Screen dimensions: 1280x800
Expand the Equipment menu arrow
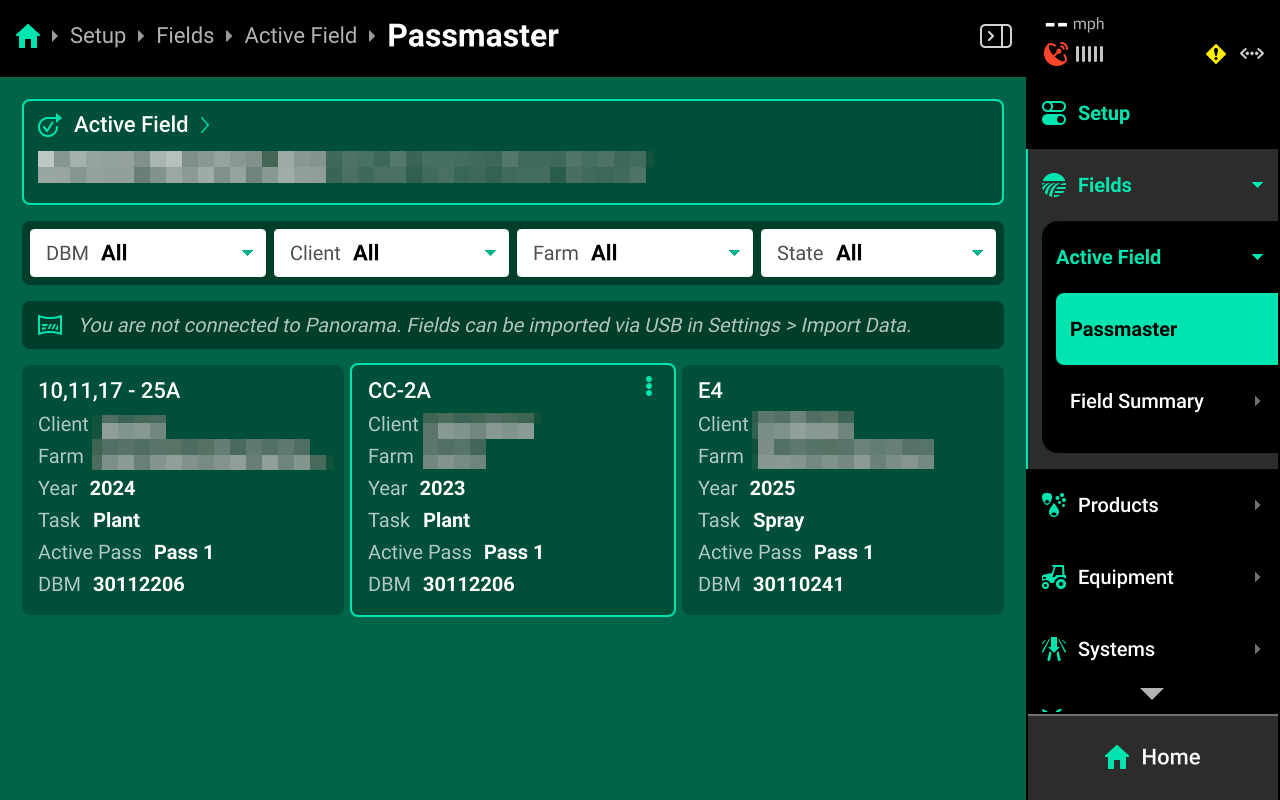tap(1258, 577)
